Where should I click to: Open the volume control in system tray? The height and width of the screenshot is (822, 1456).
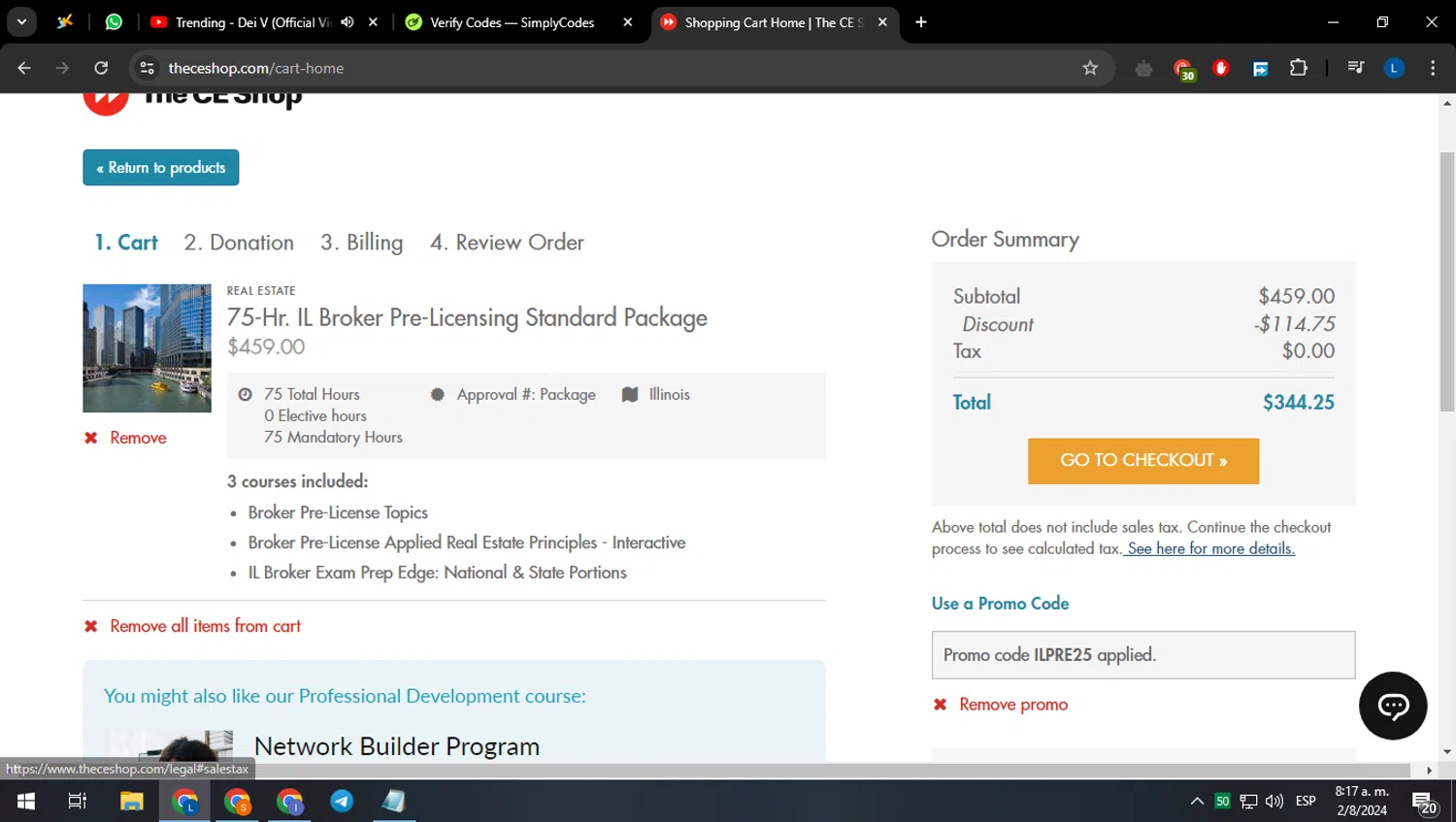(x=1274, y=801)
